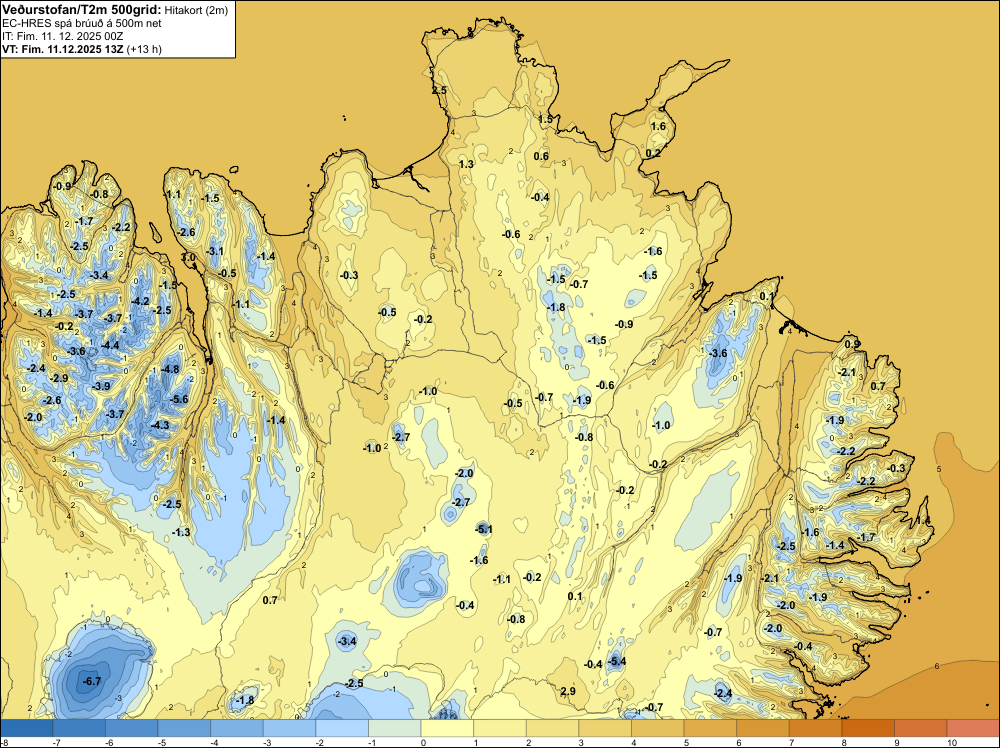Click the "0.9" temperature value on the east coast
This screenshot has width=1000, height=748.
point(852,344)
